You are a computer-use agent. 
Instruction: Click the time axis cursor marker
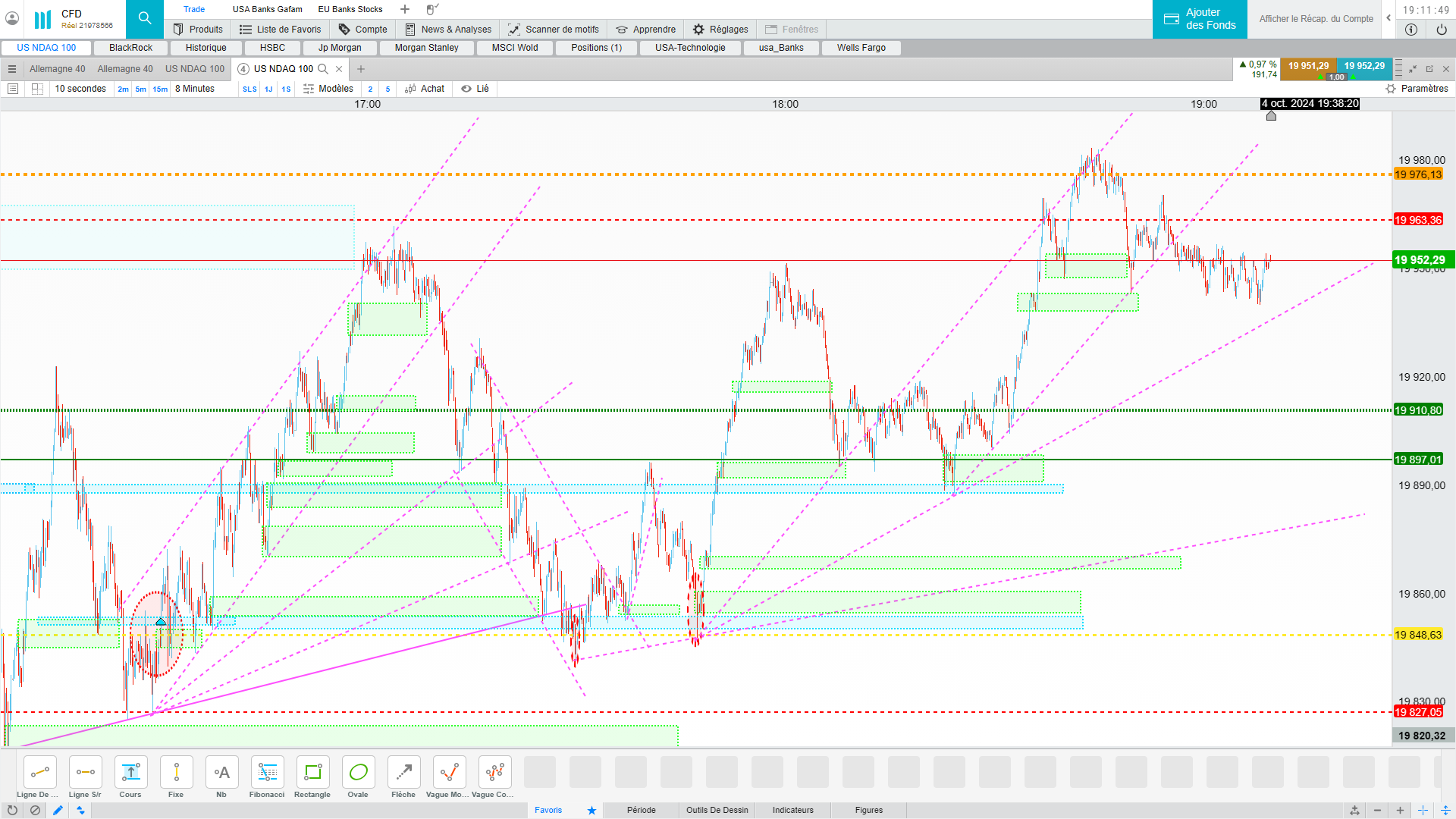tap(1271, 116)
